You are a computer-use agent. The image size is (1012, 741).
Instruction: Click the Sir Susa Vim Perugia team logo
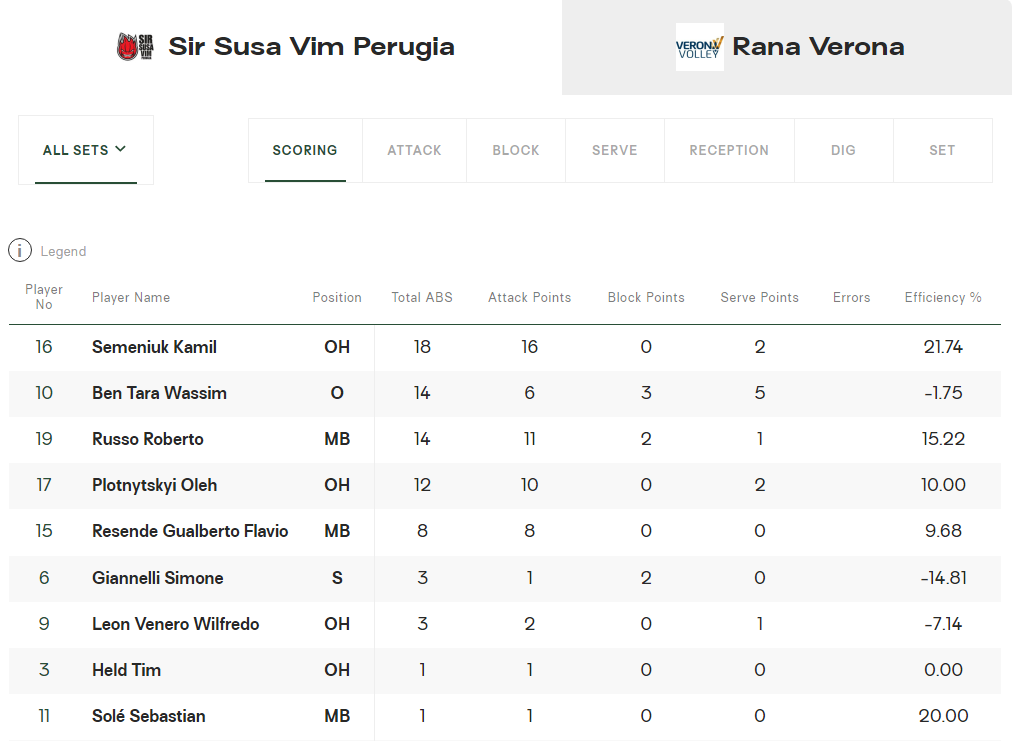point(135,47)
